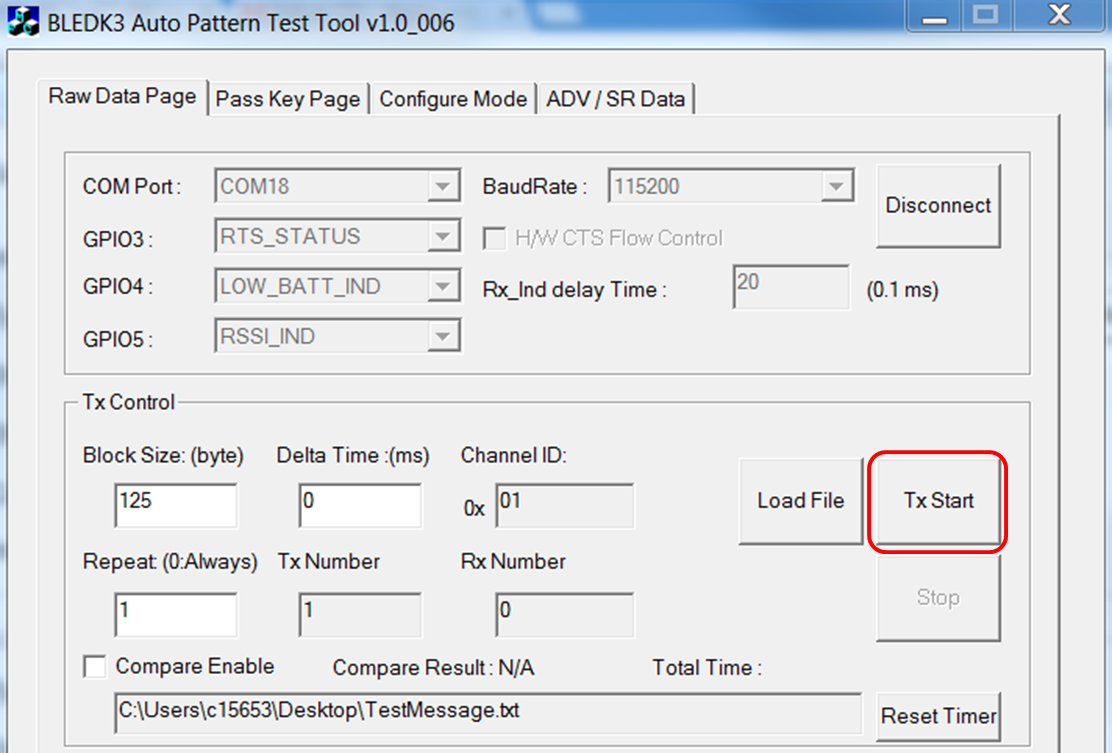Toggle H/W CTS Flow Control checkbox

[494, 238]
